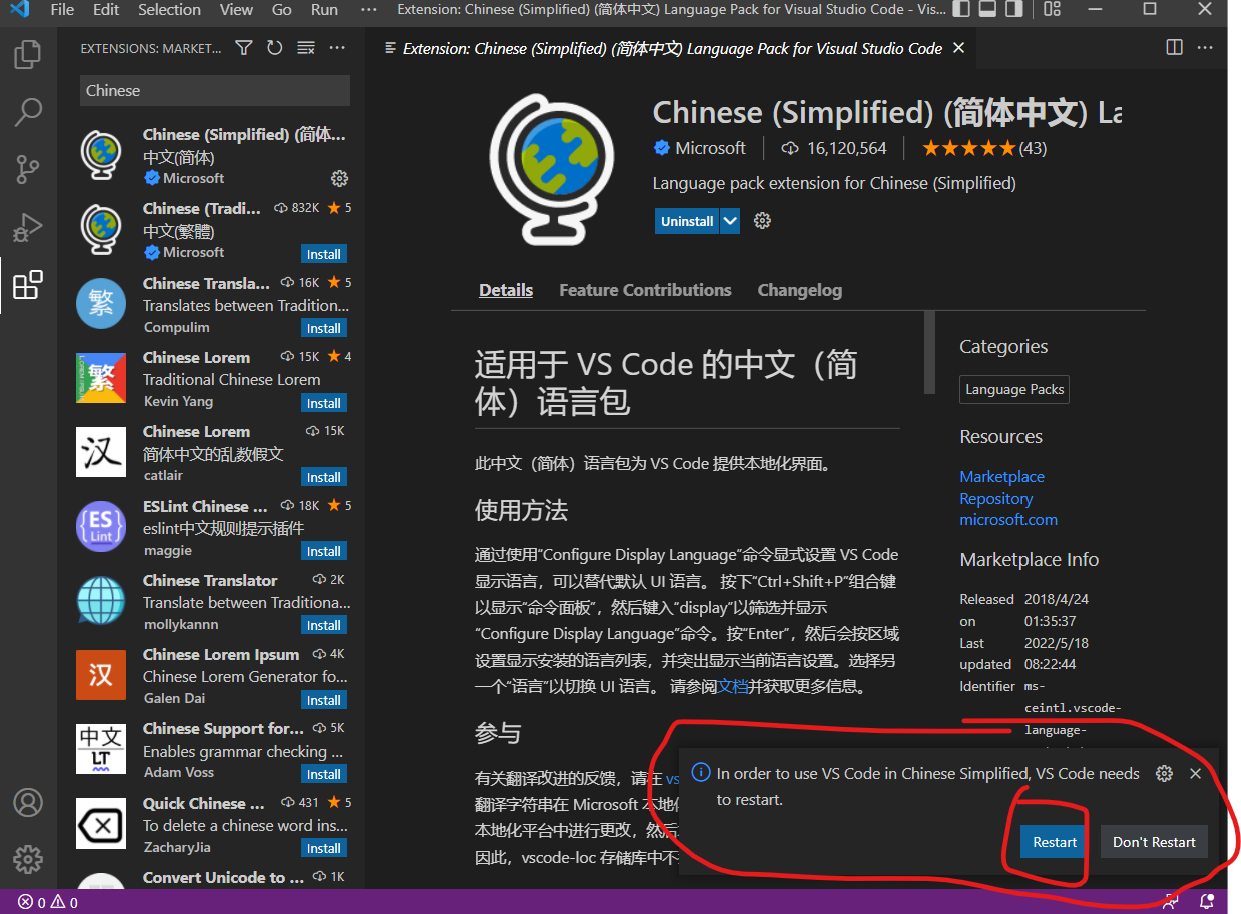Dismiss the restart notification
The width and height of the screenshot is (1241, 914).
click(1195, 773)
